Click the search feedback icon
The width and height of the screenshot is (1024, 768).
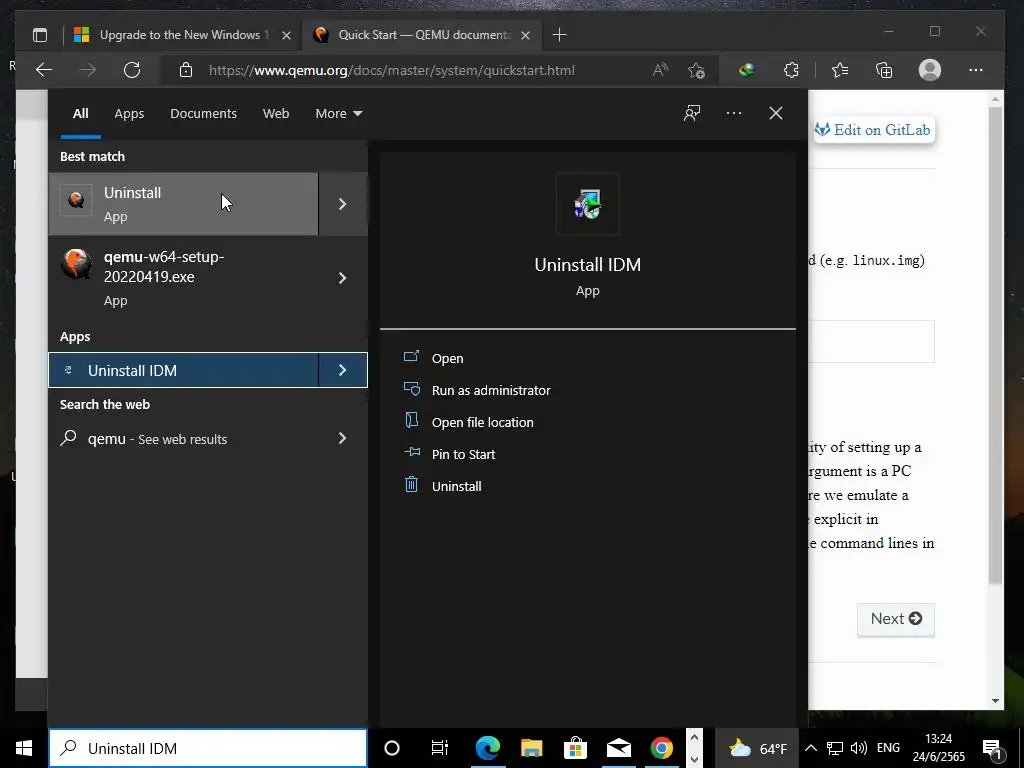(692, 113)
